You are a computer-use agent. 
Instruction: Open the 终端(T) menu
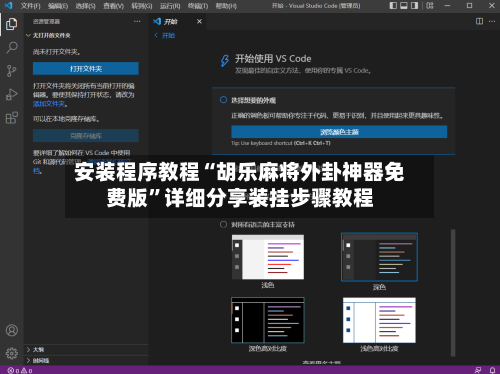tap(198, 6)
